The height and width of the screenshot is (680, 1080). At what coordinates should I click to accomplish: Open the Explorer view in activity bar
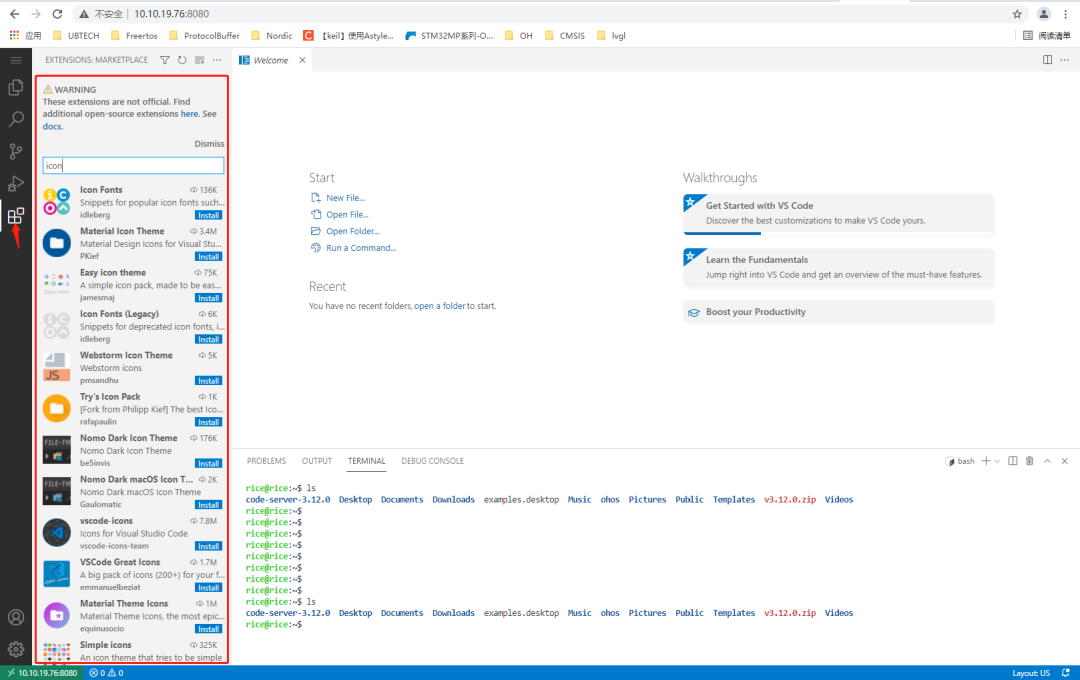click(x=16, y=87)
